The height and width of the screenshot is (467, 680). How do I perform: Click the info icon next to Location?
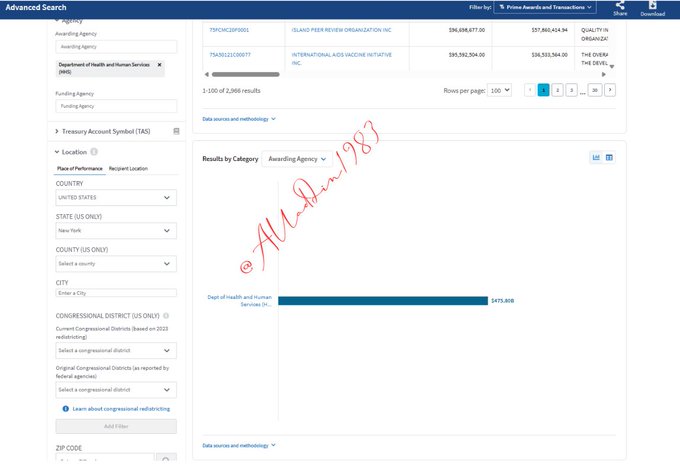pos(94,152)
